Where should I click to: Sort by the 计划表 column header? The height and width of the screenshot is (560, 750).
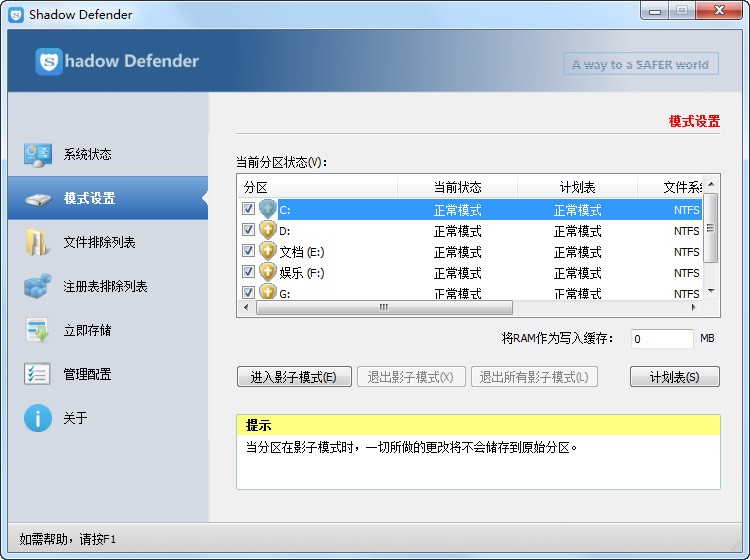(x=577, y=187)
